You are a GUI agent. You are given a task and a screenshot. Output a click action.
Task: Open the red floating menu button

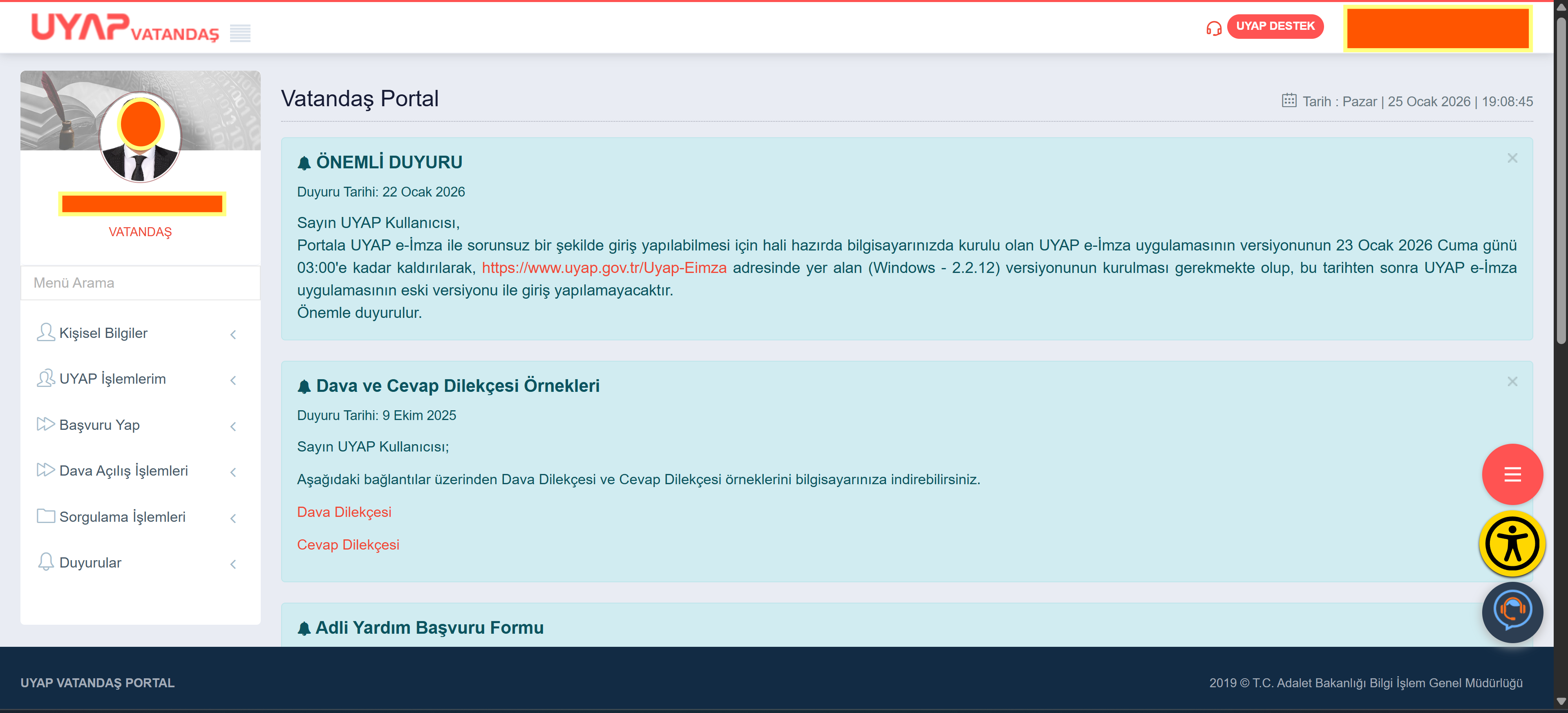1512,474
